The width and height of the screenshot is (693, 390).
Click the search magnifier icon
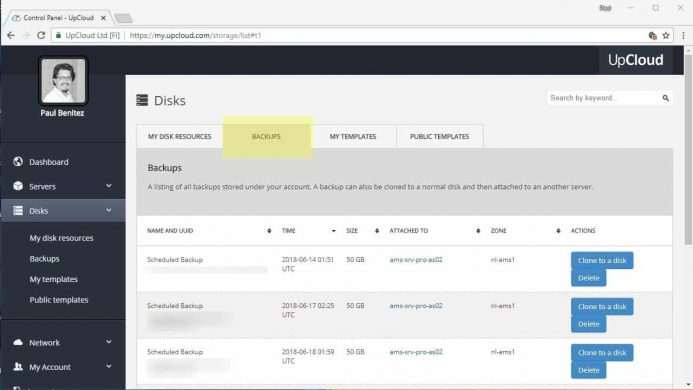pyautogui.click(x=666, y=98)
